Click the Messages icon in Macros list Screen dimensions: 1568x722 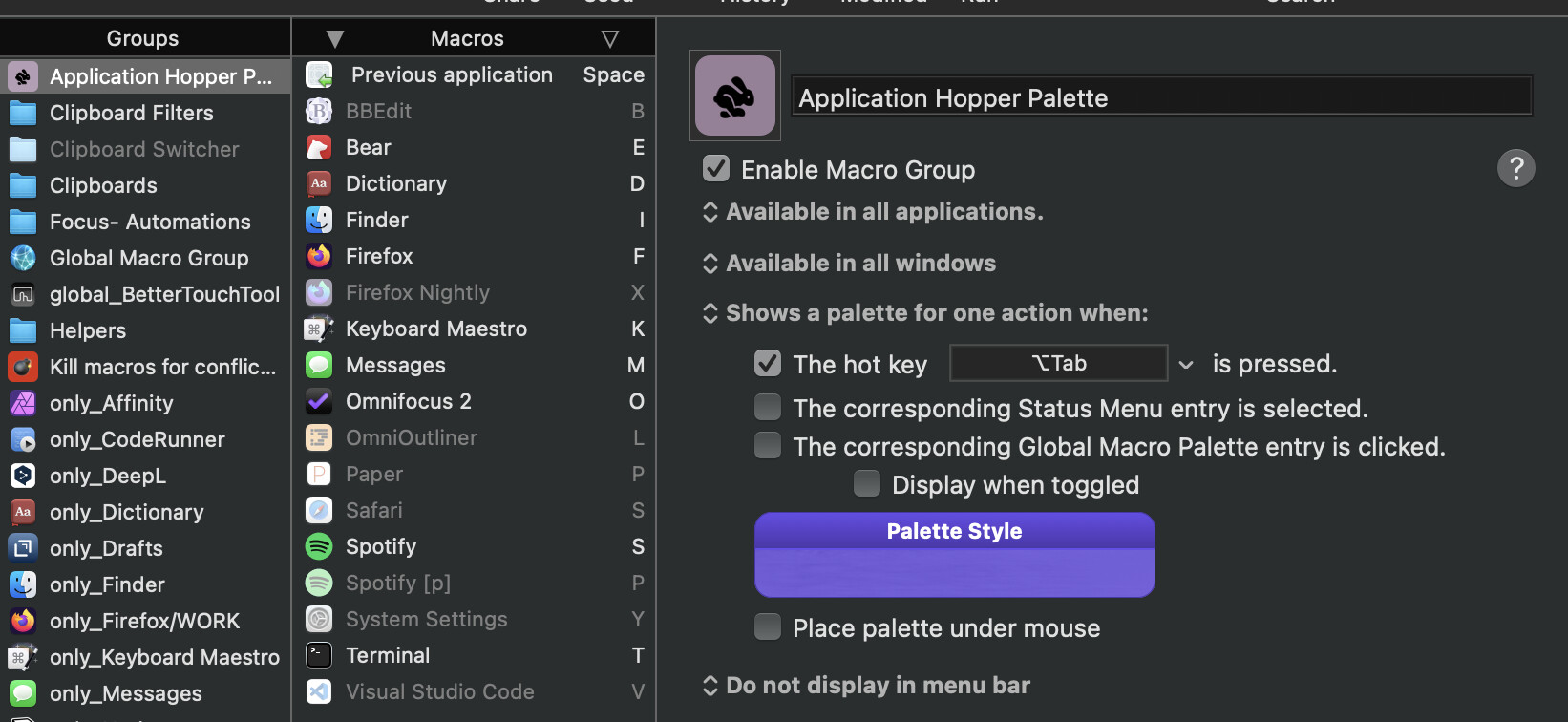[319, 365]
